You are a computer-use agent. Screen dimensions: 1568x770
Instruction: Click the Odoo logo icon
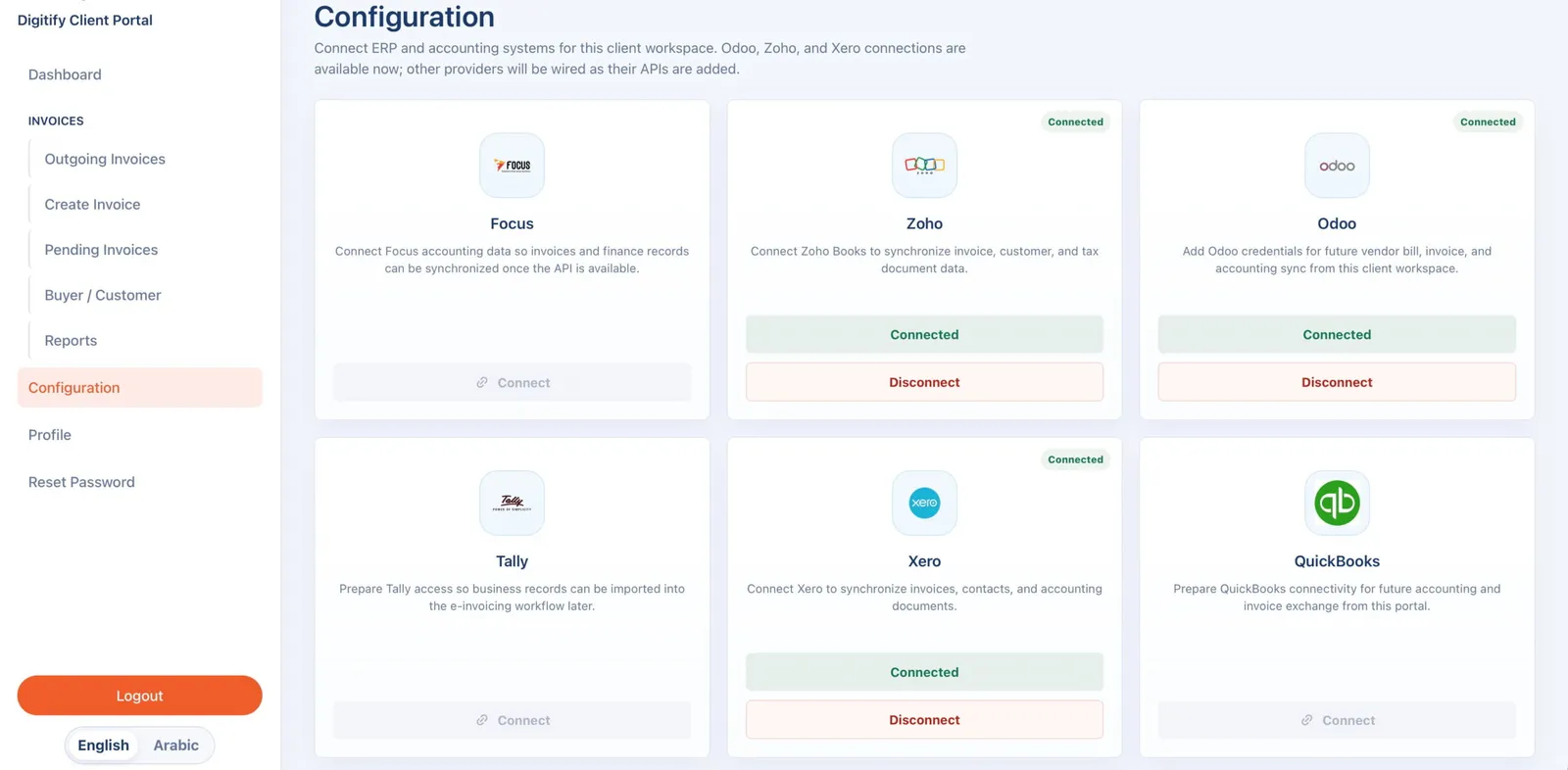point(1337,166)
